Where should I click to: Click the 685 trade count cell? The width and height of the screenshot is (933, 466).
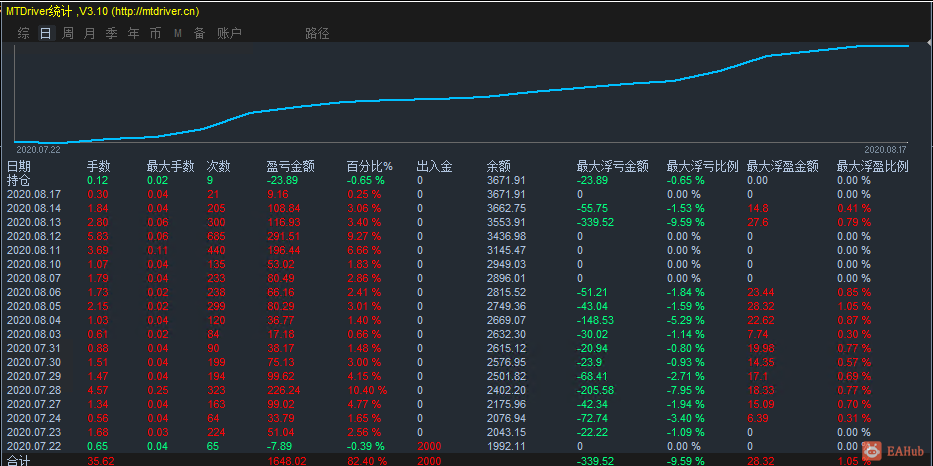coord(216,236)
